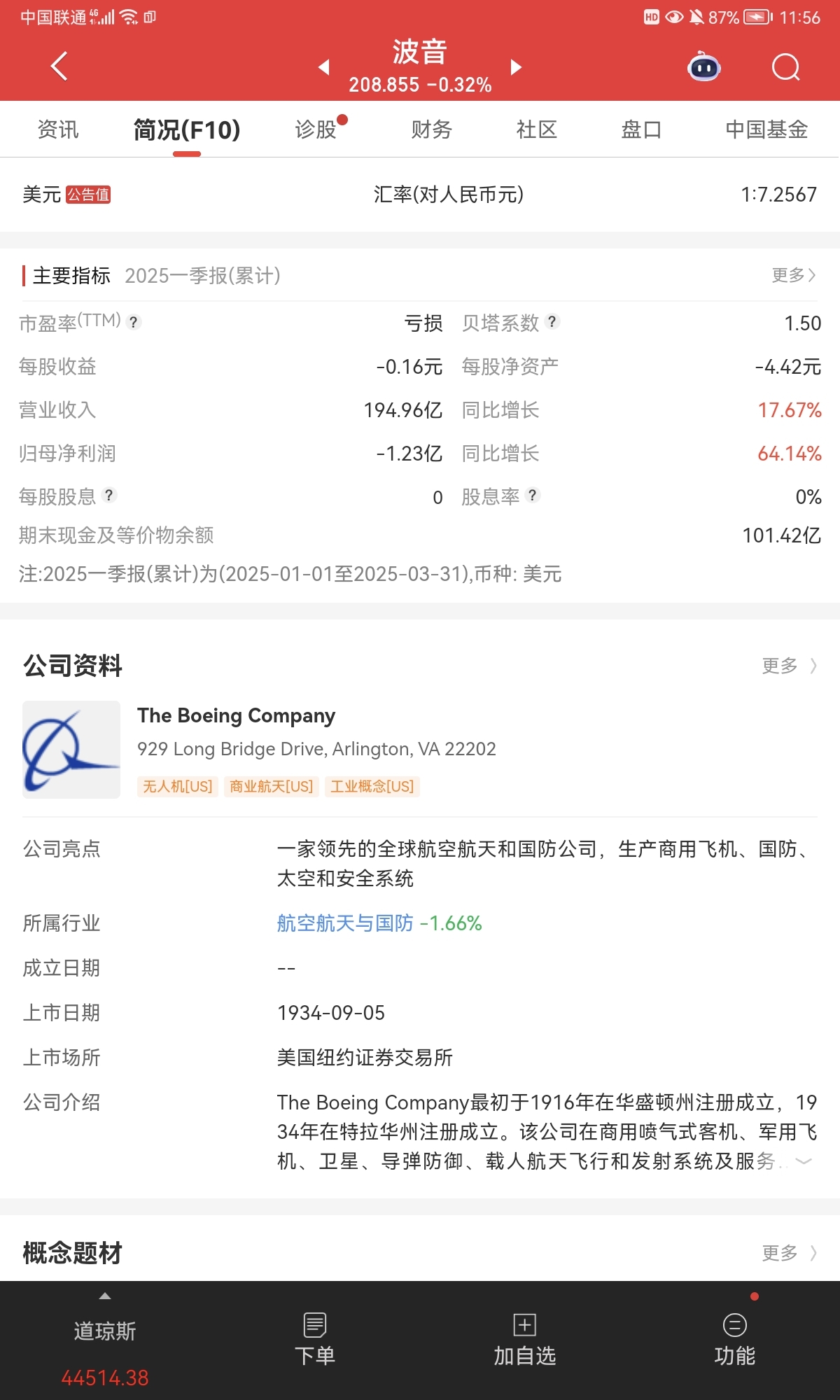Show help for 市盈率(TTM) question mark
The height and width of the screenshot is (1400, 840).
(134, 322)
